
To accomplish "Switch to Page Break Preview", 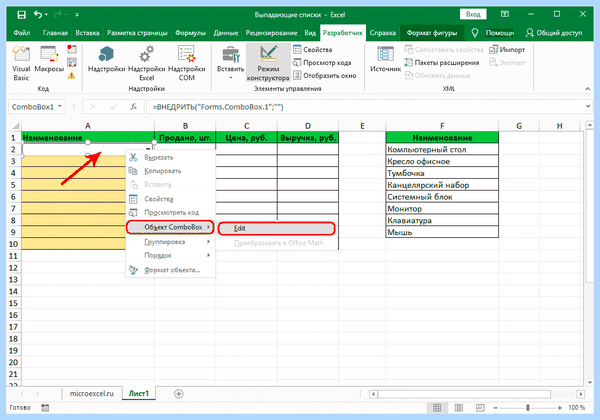I will click(480, 408).
